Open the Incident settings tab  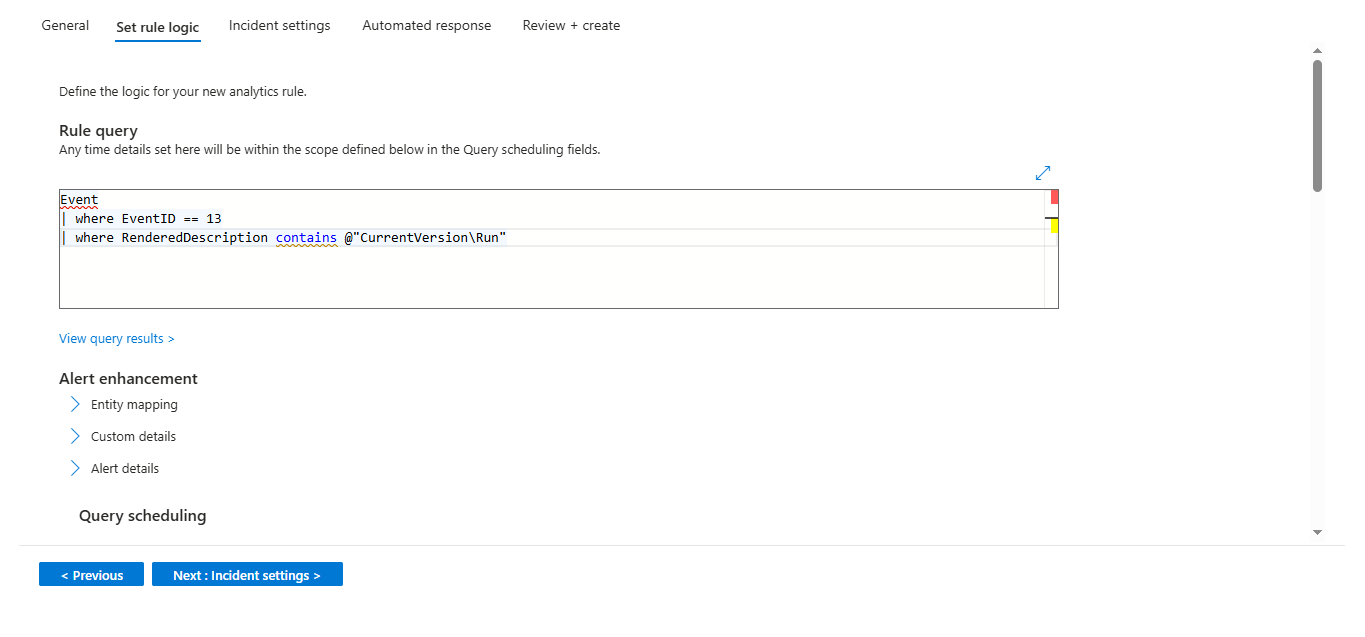point(279,26)
